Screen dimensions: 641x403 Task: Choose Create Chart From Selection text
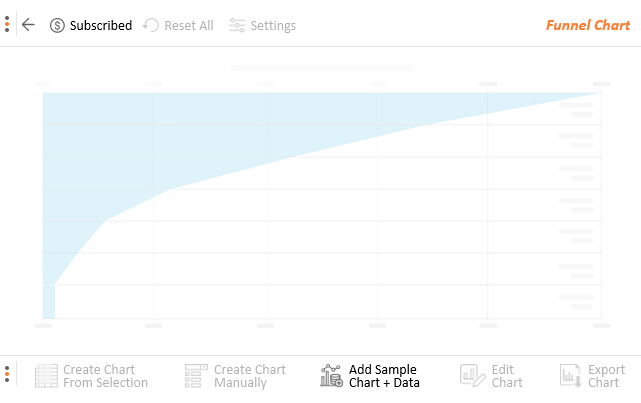point(105,376)
